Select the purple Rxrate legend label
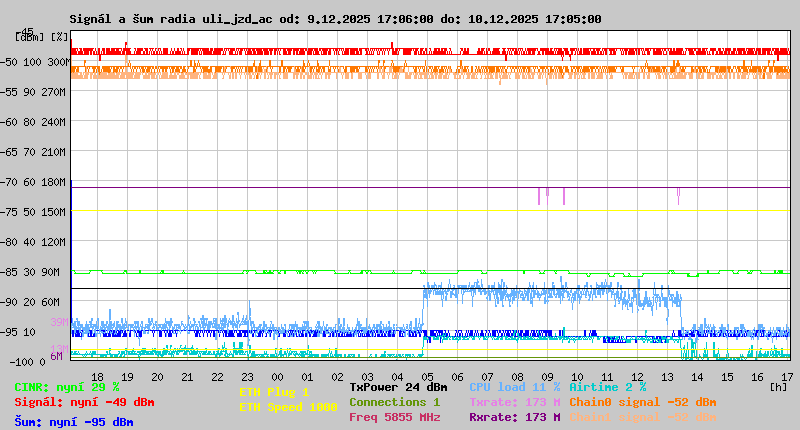The width and height of the screenshot is (800, 430). coord(515,417)
